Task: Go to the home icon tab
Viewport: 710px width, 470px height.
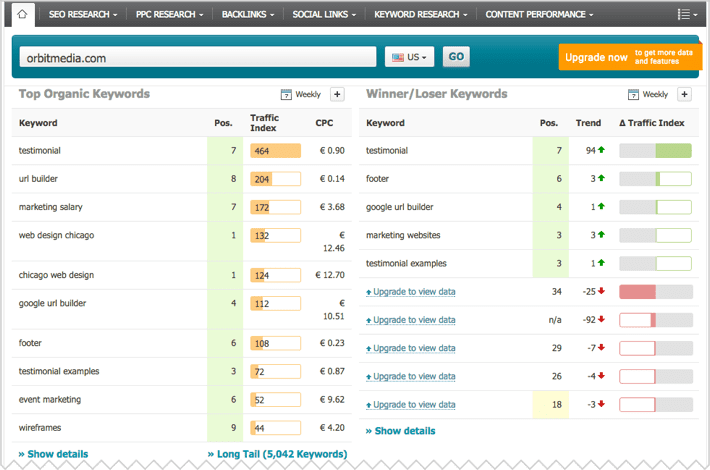Action: pyautogui.click(x=22, y=14)
